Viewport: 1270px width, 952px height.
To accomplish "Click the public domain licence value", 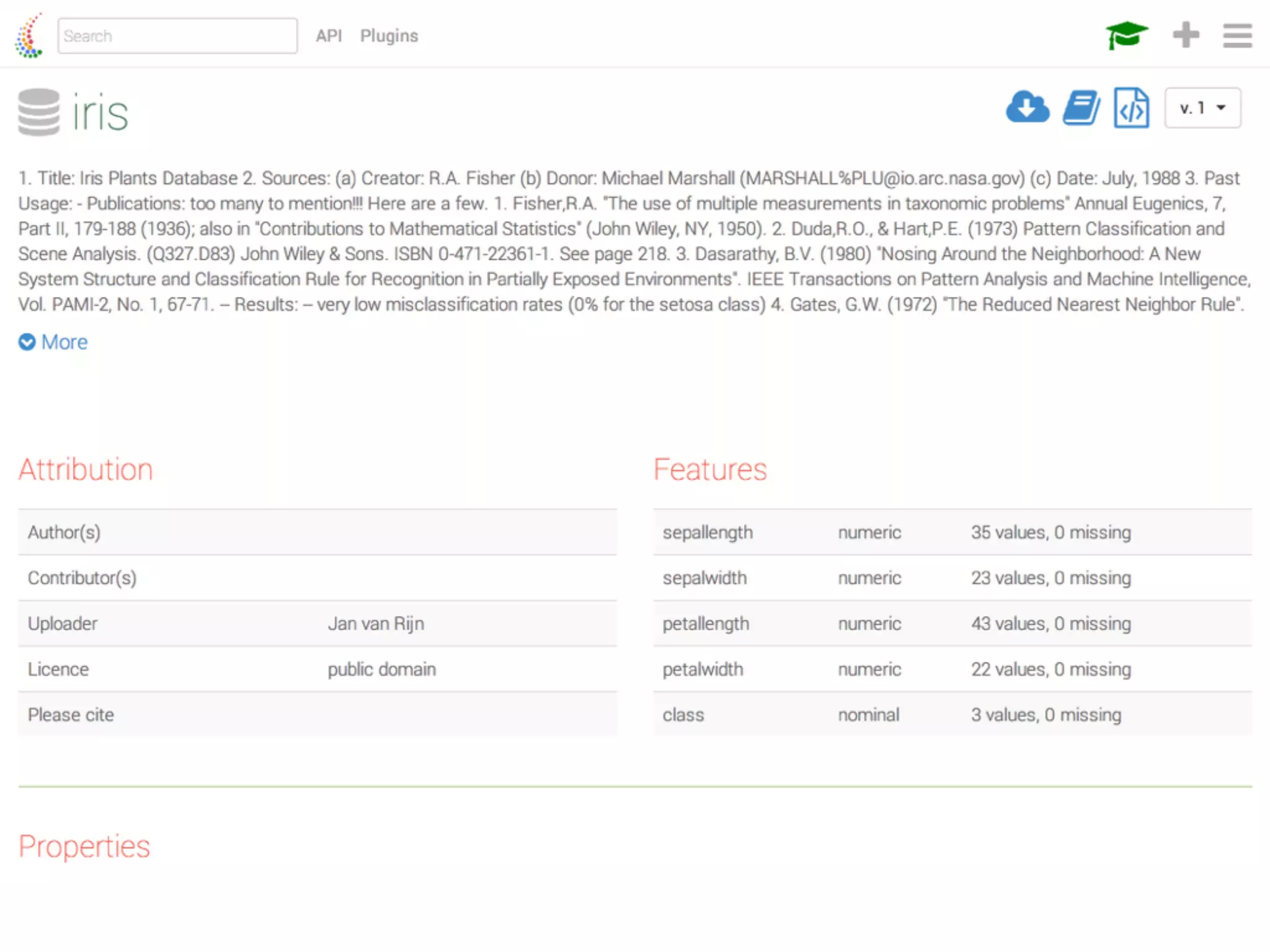I will click(381, 669).
